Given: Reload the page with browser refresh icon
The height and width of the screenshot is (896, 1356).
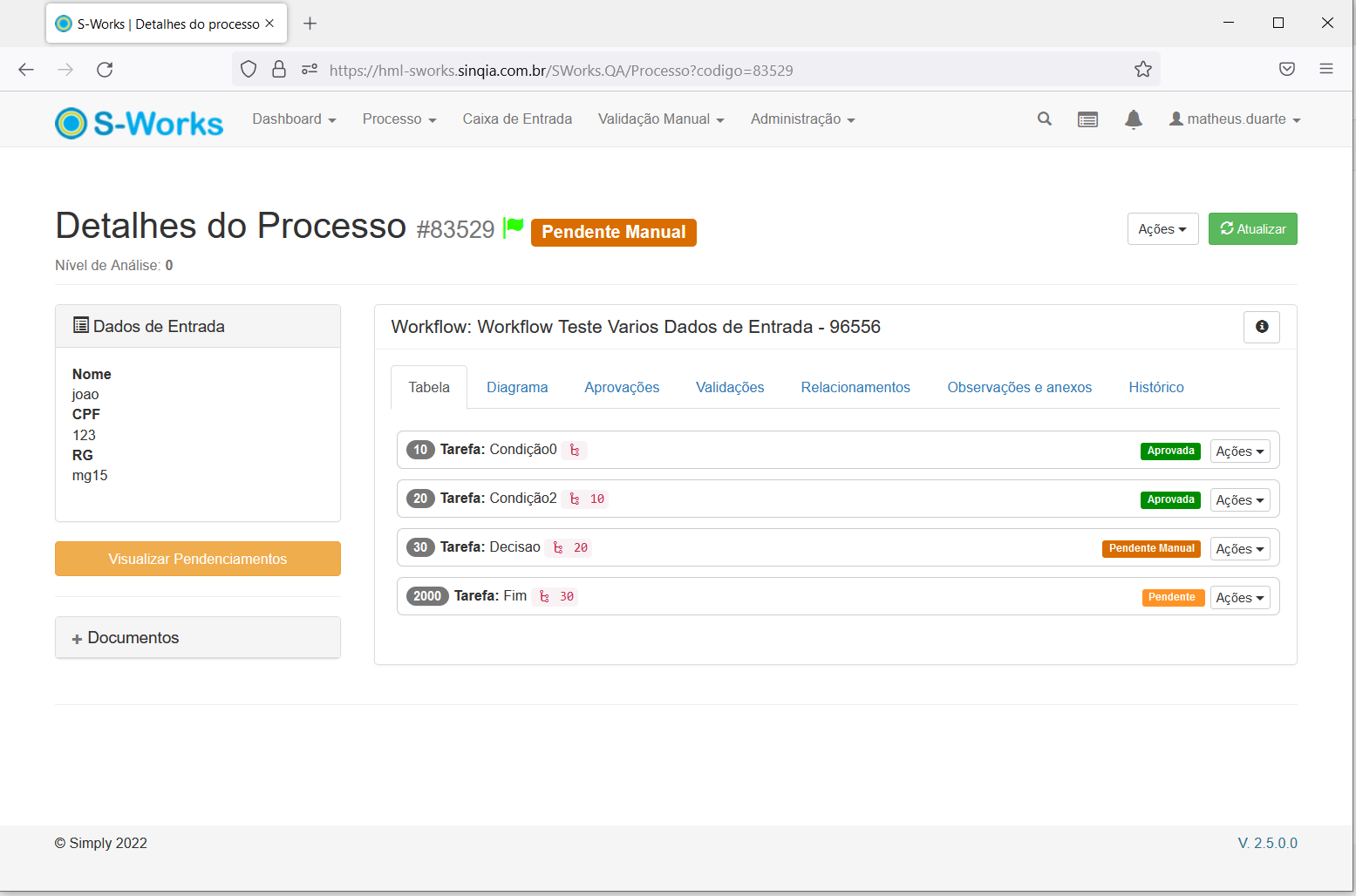Looking at the screenshot, I should click(105, 70).
